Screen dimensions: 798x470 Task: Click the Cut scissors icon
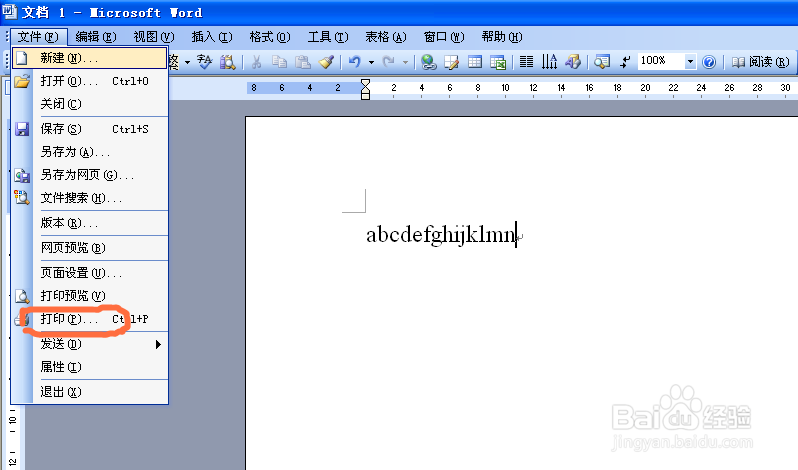click(256, 62)
